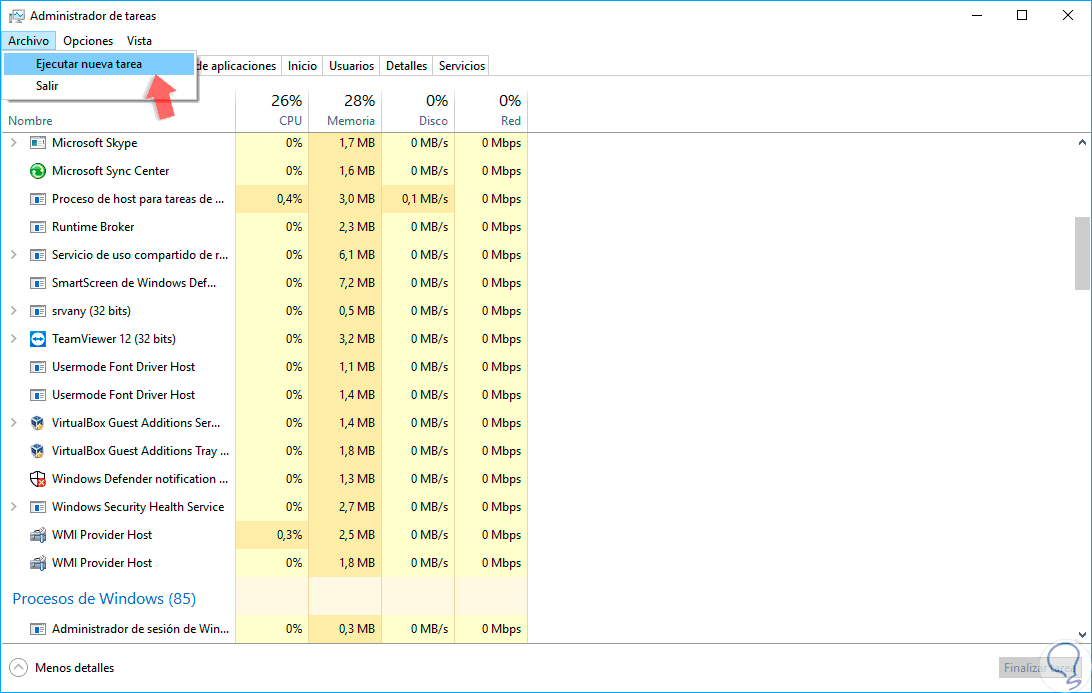Open the Vista menu
This screenshot has width=1092, height=693.
click(139, 40)
